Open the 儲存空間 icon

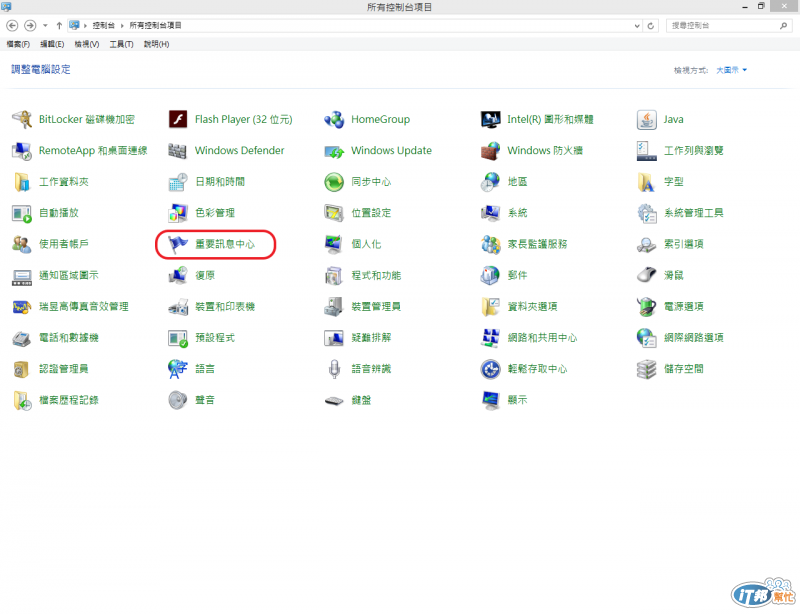(x=646, y=369)
